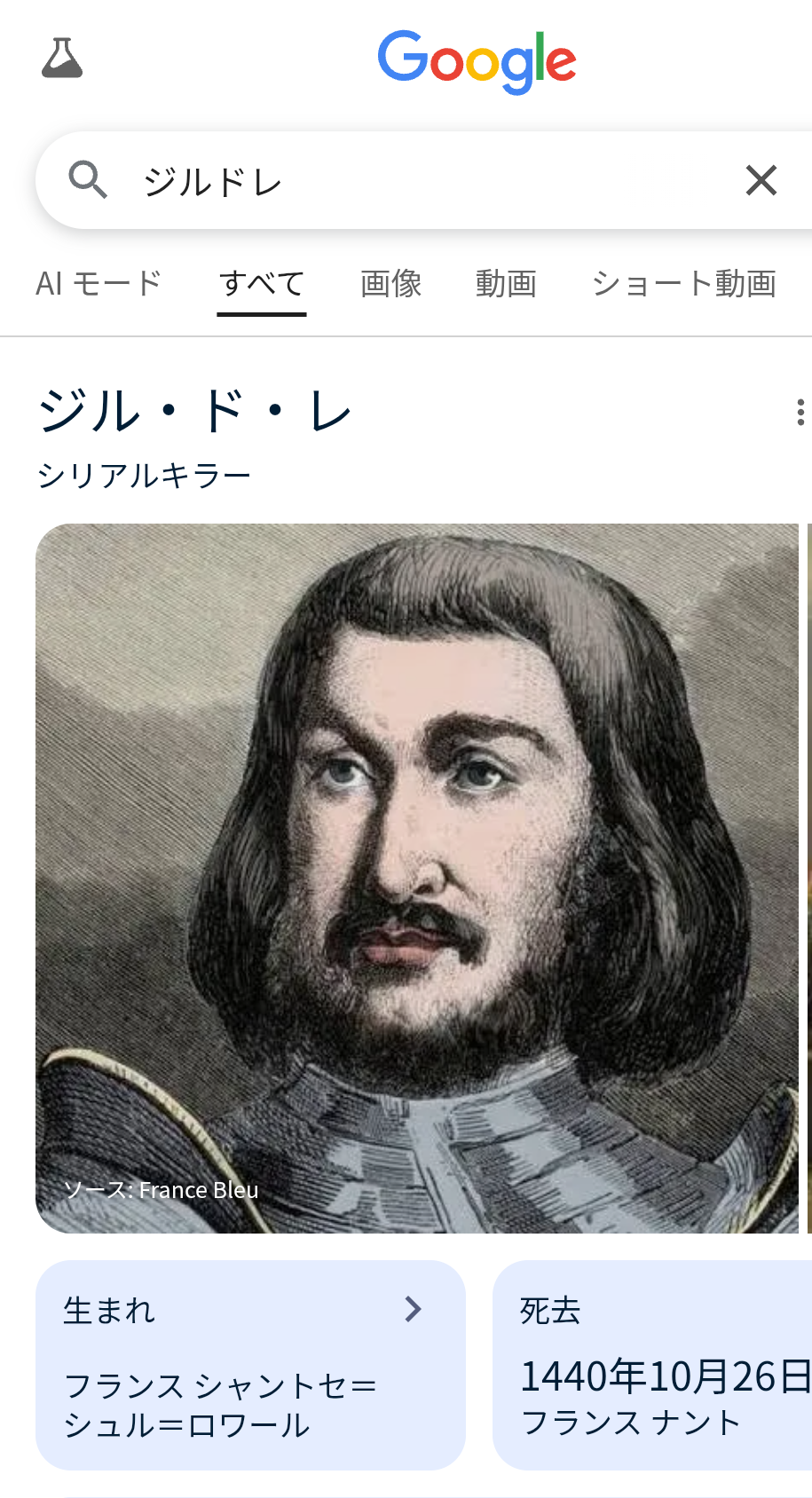Open the 死去 info card

tap(652, 1365)
